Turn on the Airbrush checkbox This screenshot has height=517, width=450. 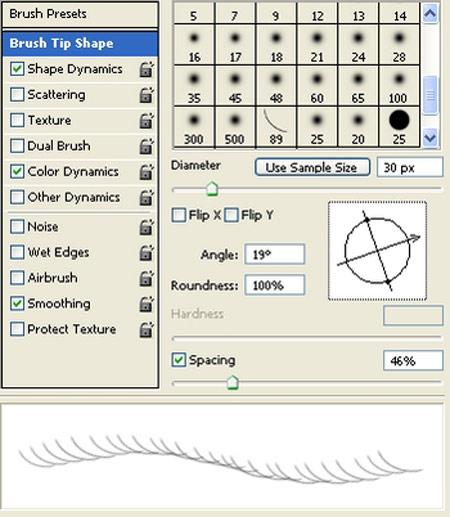17,278
